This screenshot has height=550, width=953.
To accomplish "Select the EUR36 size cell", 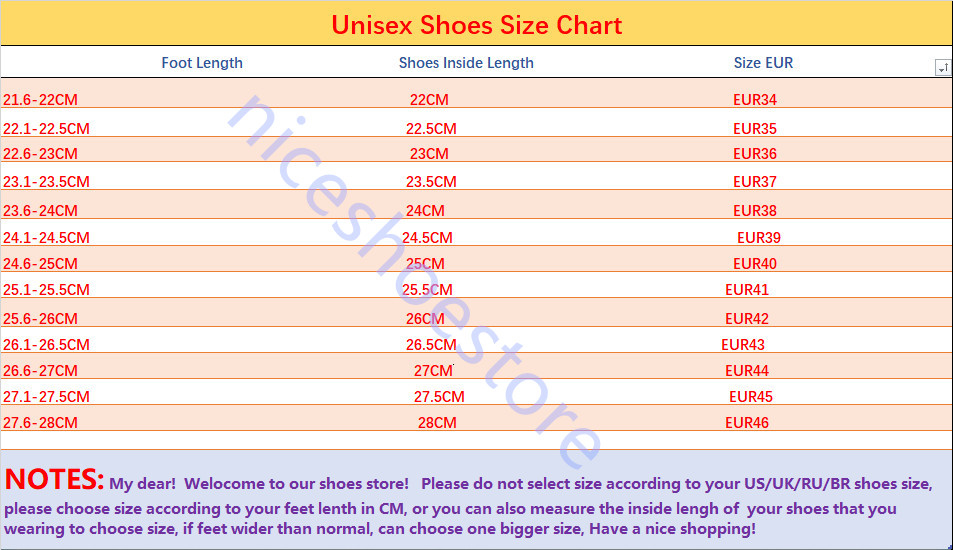I will (755, 154).
